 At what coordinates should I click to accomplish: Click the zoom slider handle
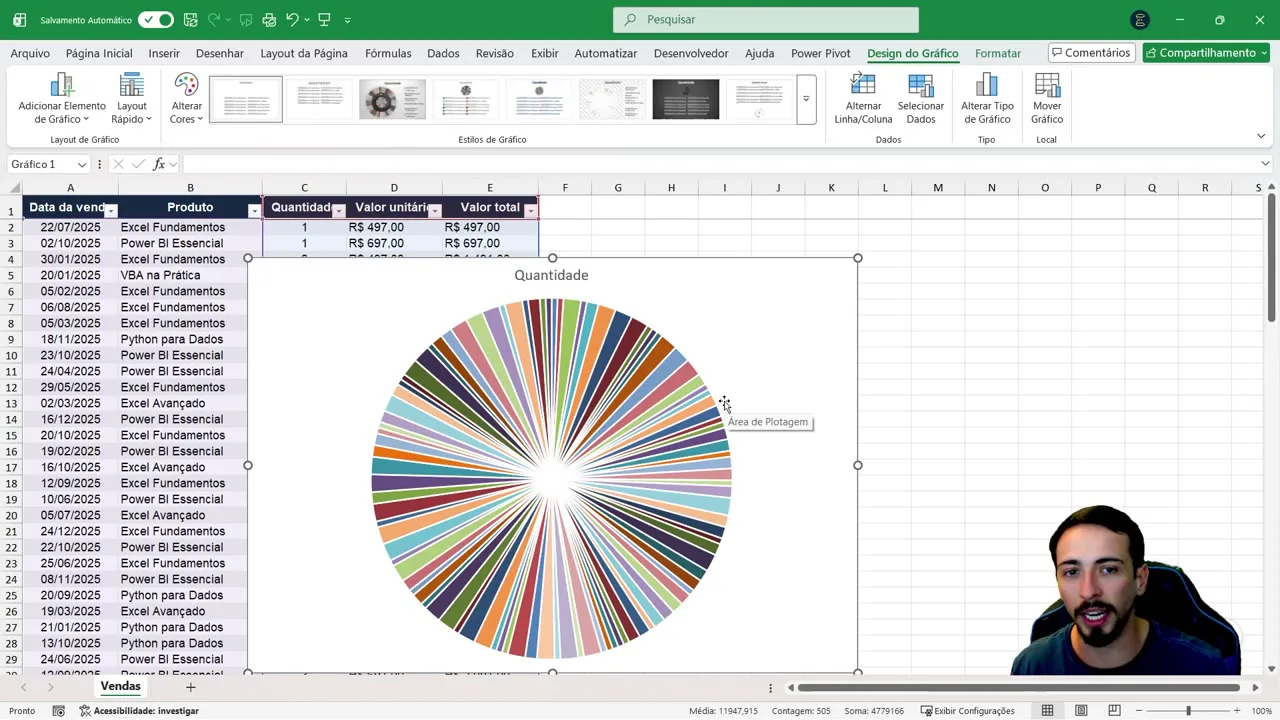click(1188, 711)
